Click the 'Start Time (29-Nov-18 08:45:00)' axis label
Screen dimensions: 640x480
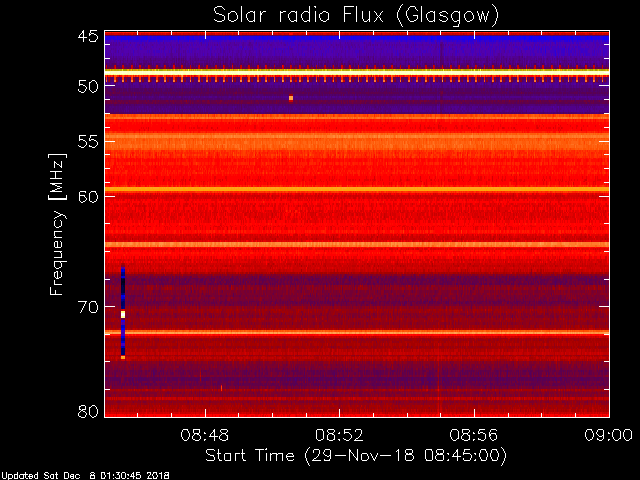click(356, 455)
